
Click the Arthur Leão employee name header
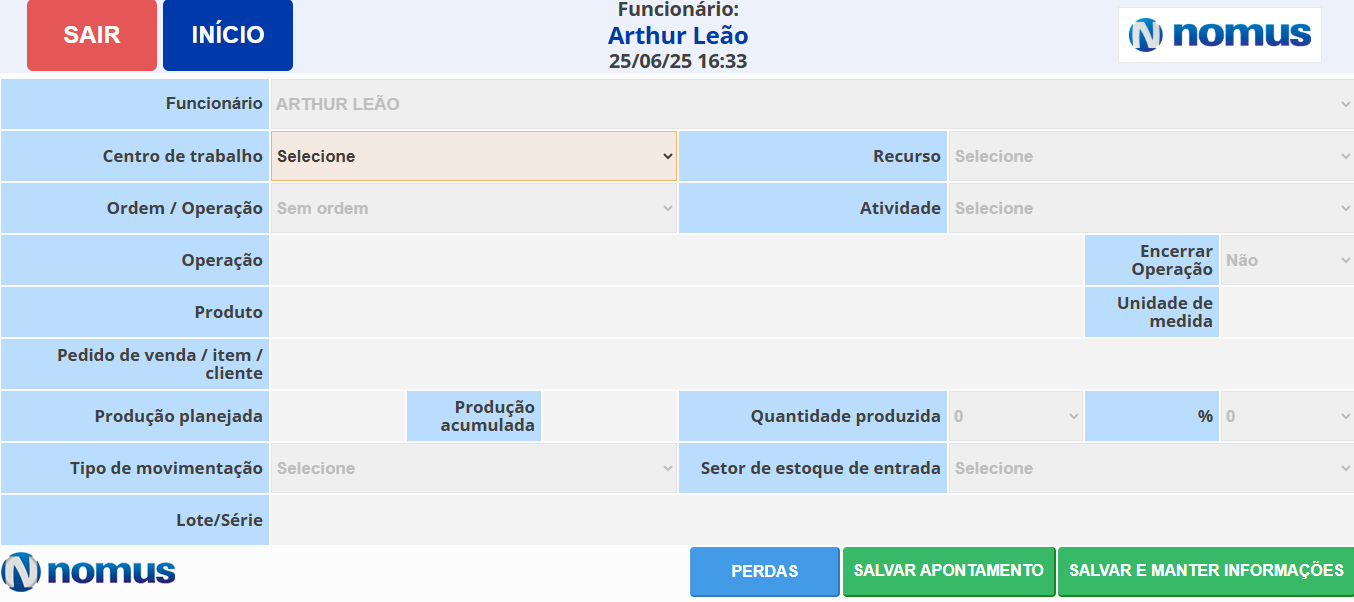677,36
